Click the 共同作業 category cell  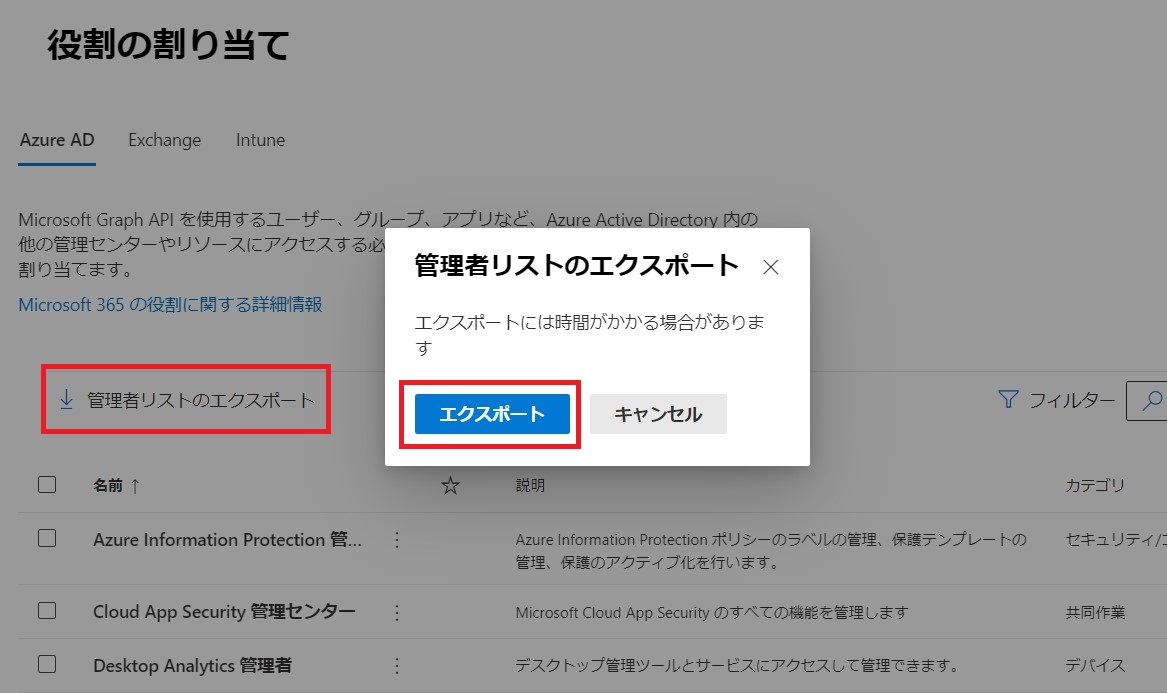pos(1095,613)
